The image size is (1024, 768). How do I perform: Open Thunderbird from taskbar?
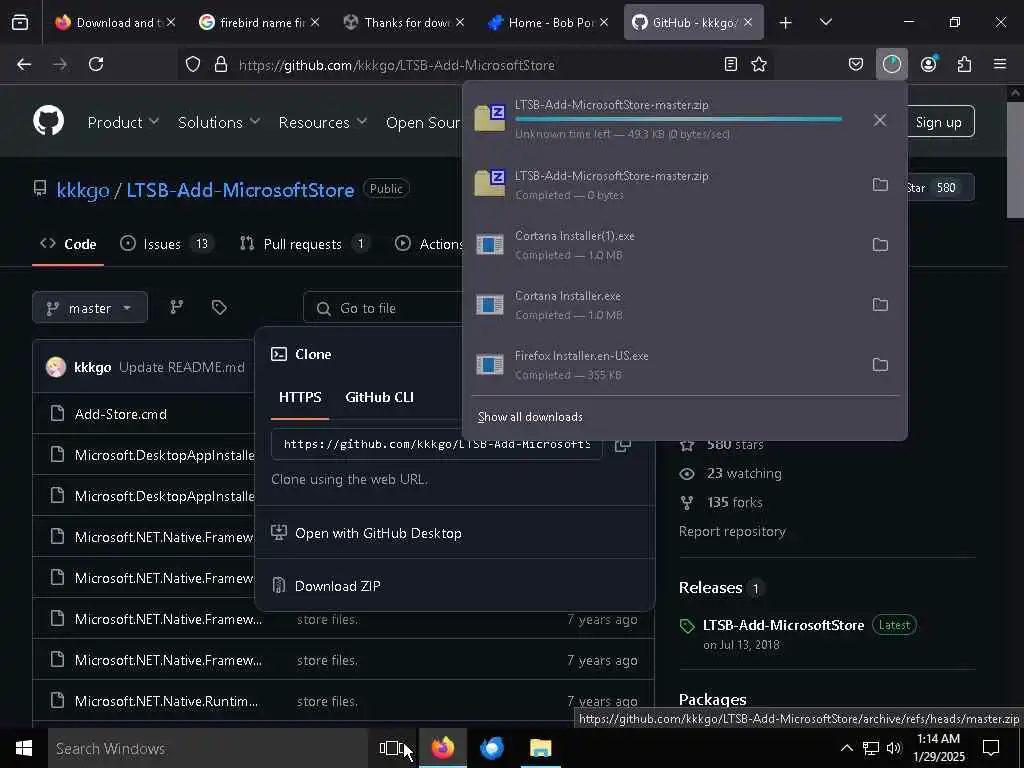click(492, 748)
